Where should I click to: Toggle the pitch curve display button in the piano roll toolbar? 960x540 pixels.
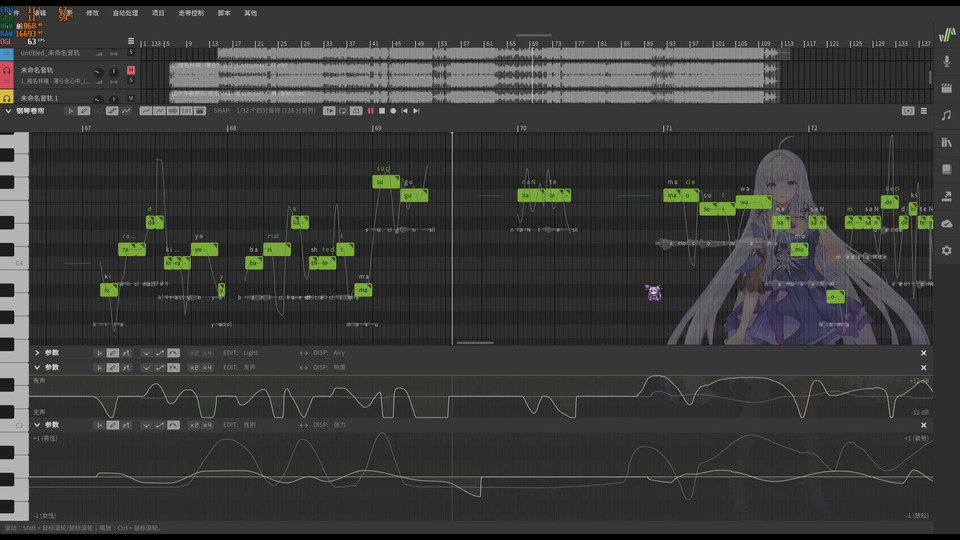(146, 111)
